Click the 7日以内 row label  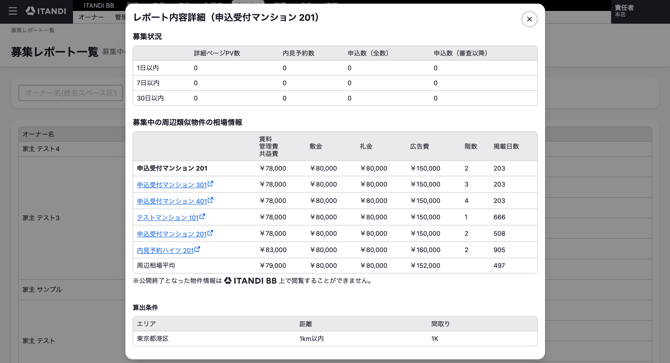[148, 83]
